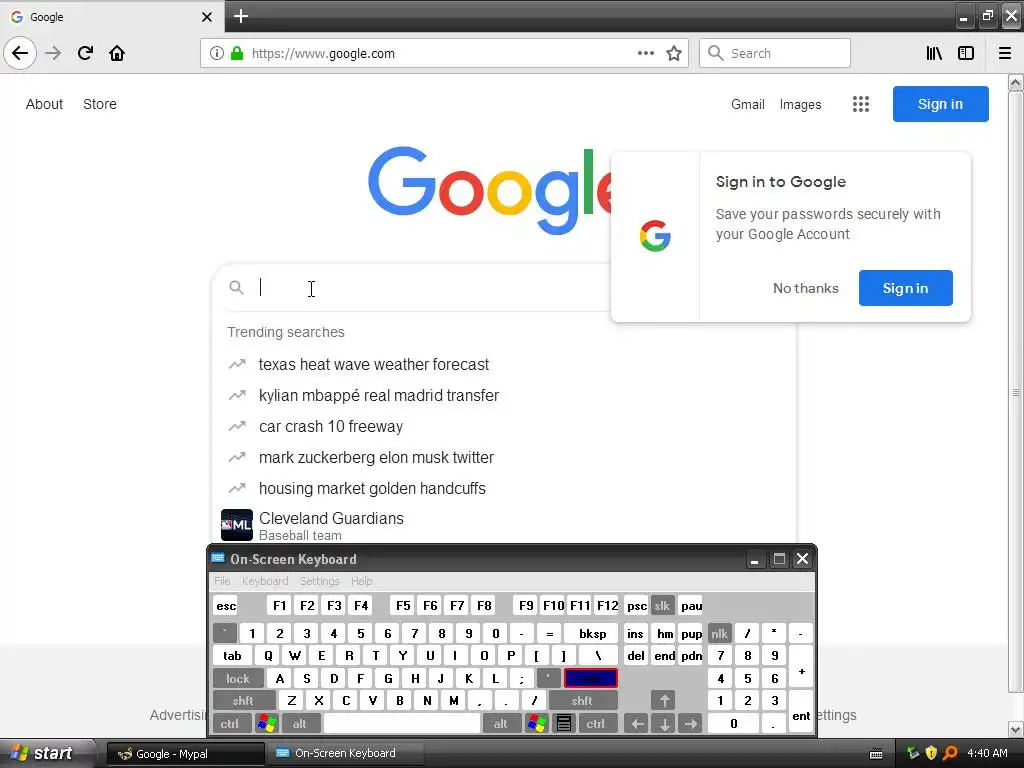
Task: Open the Keyboard menu in On-Screen Keyboard
Action: pyautogui.click(x=264, y=581)
